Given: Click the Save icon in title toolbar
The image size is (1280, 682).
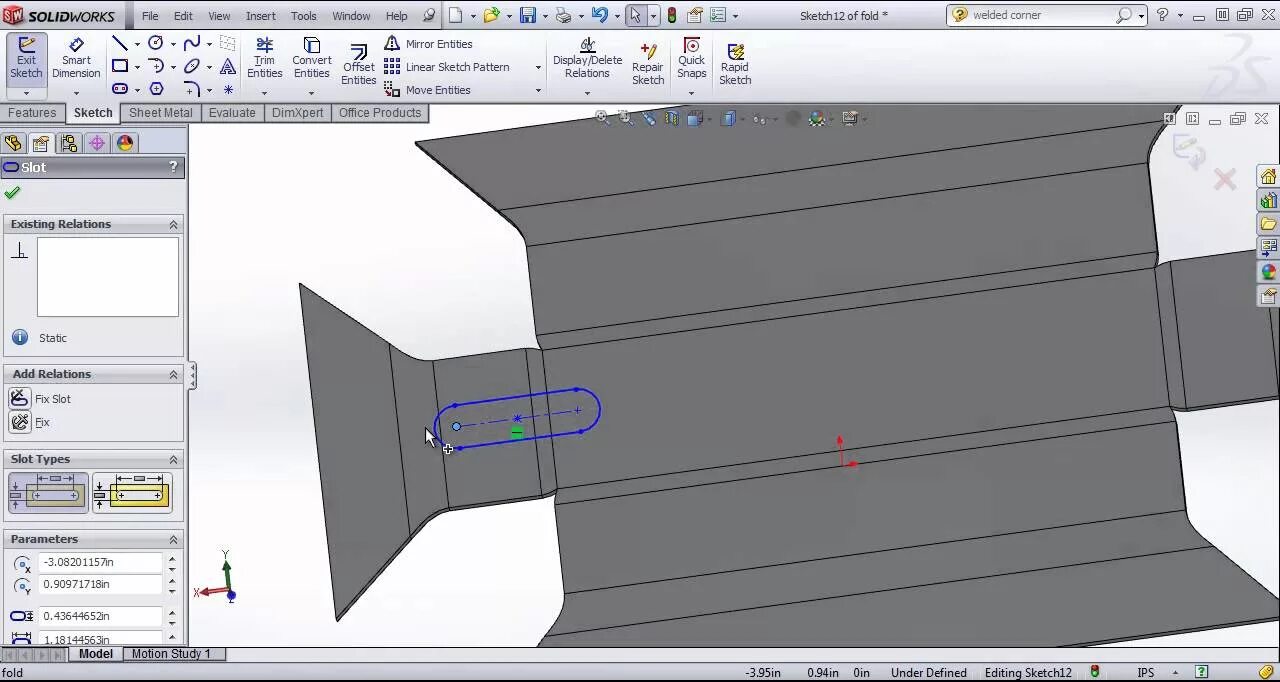Looking at the screenshot, I should (528, 15).
